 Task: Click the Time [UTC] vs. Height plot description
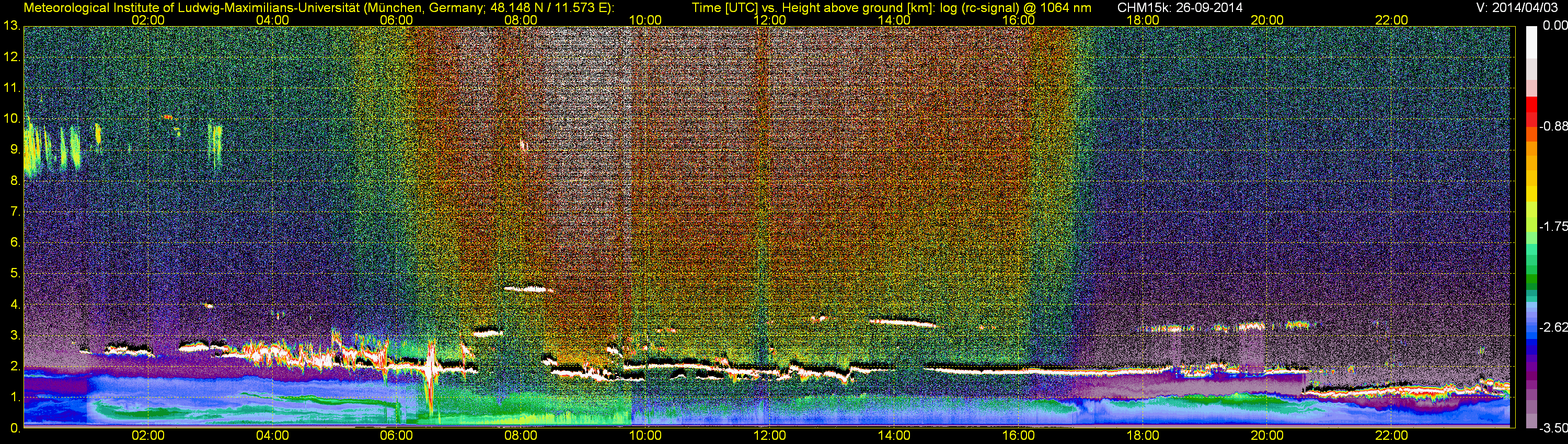[891, 7]
